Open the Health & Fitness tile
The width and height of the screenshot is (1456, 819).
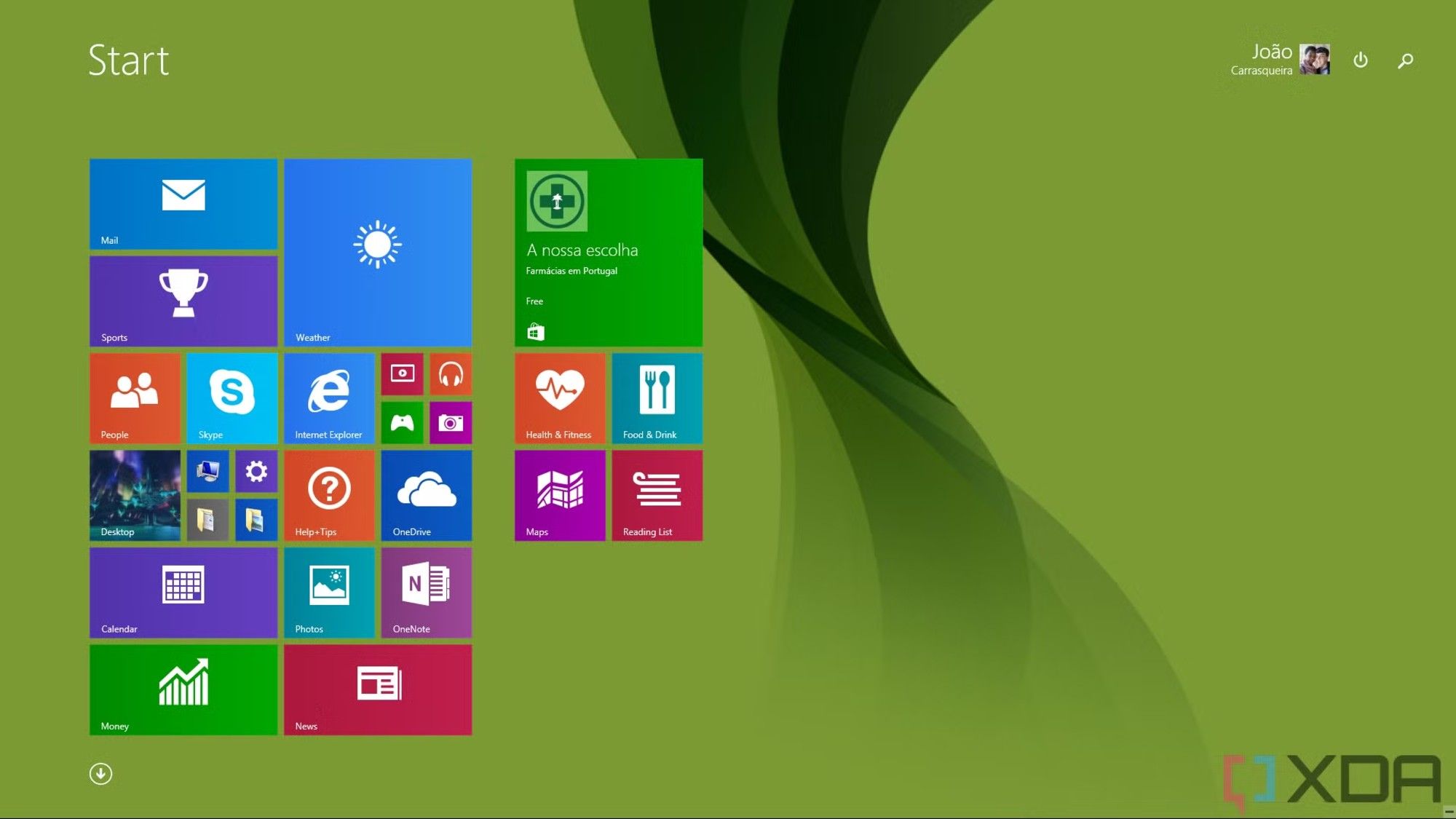(560, 398)
